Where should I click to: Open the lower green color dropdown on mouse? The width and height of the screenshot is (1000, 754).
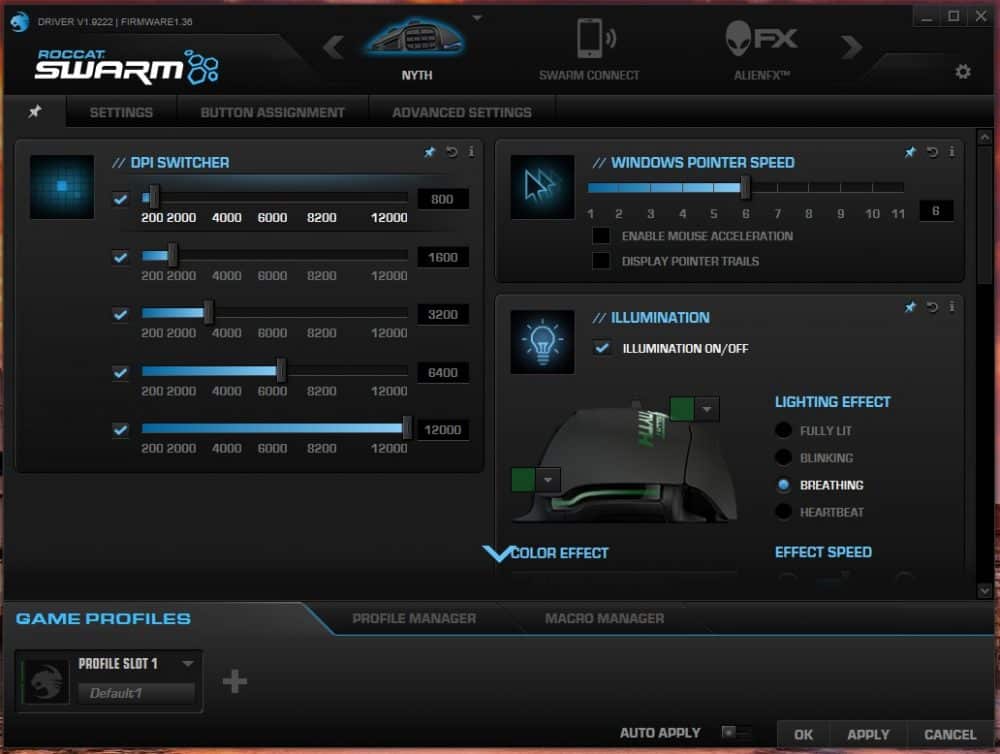click(548, 480)
